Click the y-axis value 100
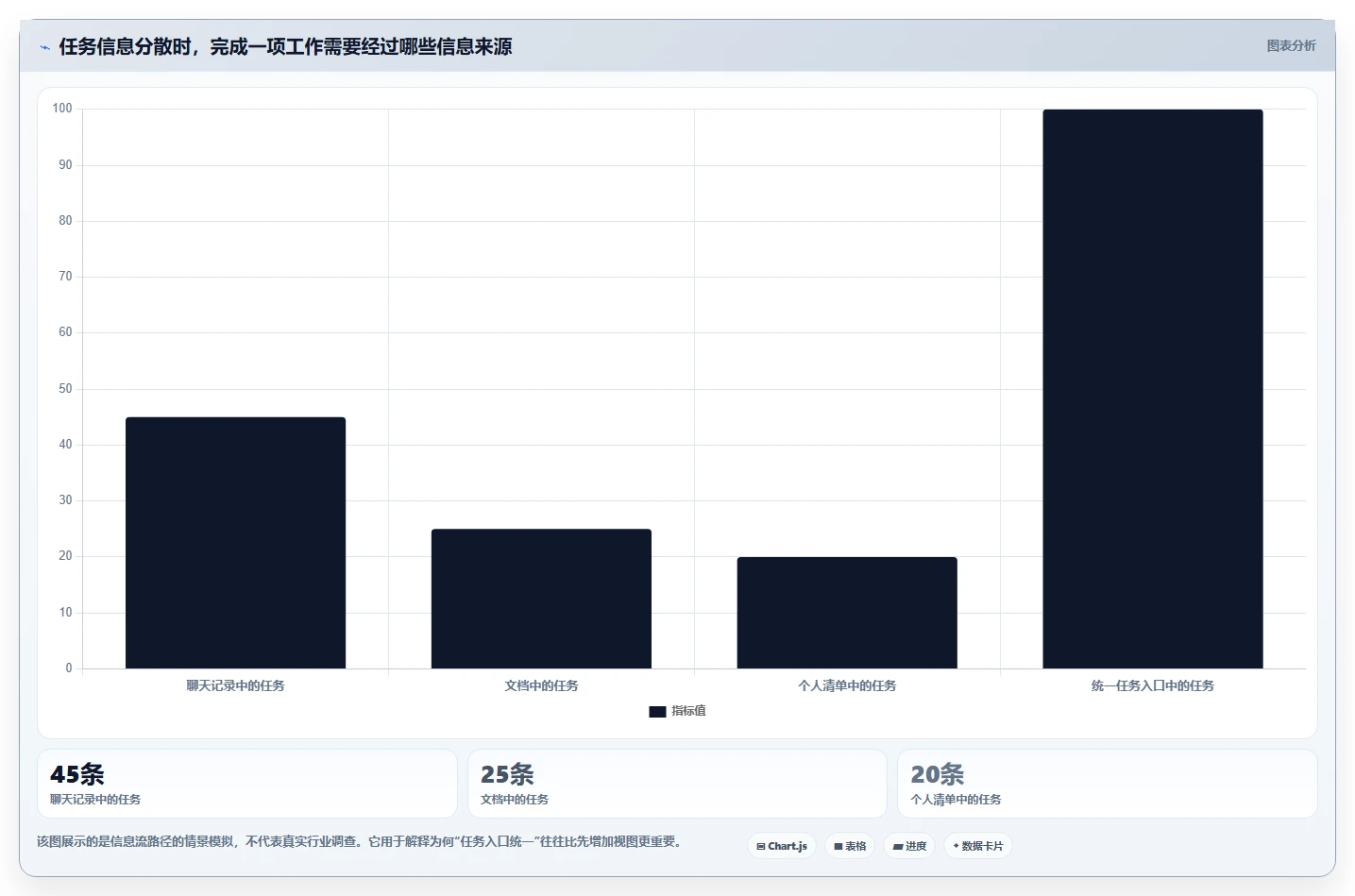1355x896 pixels. pyautogui.click(x=62, y=109)
